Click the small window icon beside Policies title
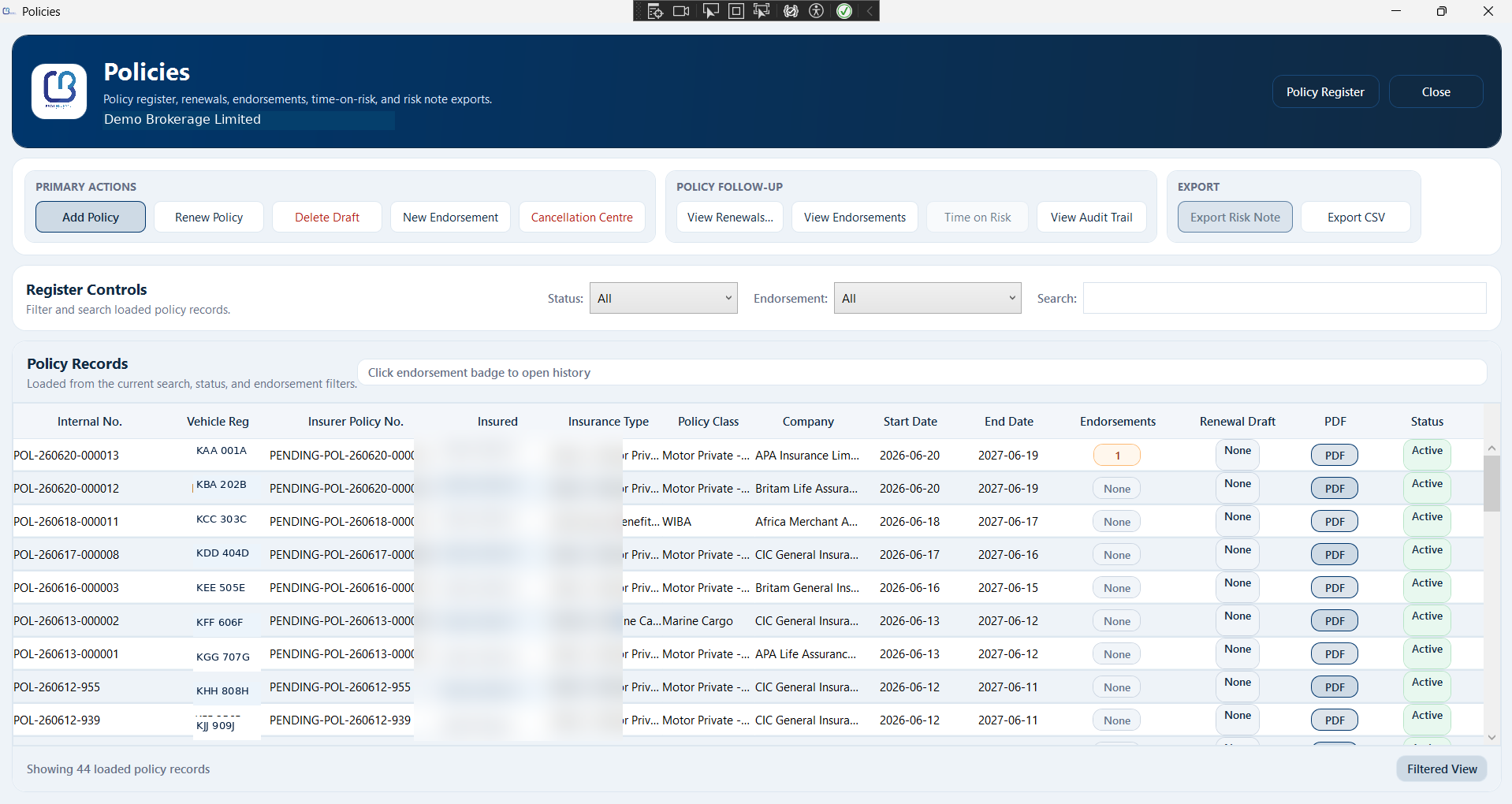Screen dimensions: 1512x804 [x=9, y=11]
